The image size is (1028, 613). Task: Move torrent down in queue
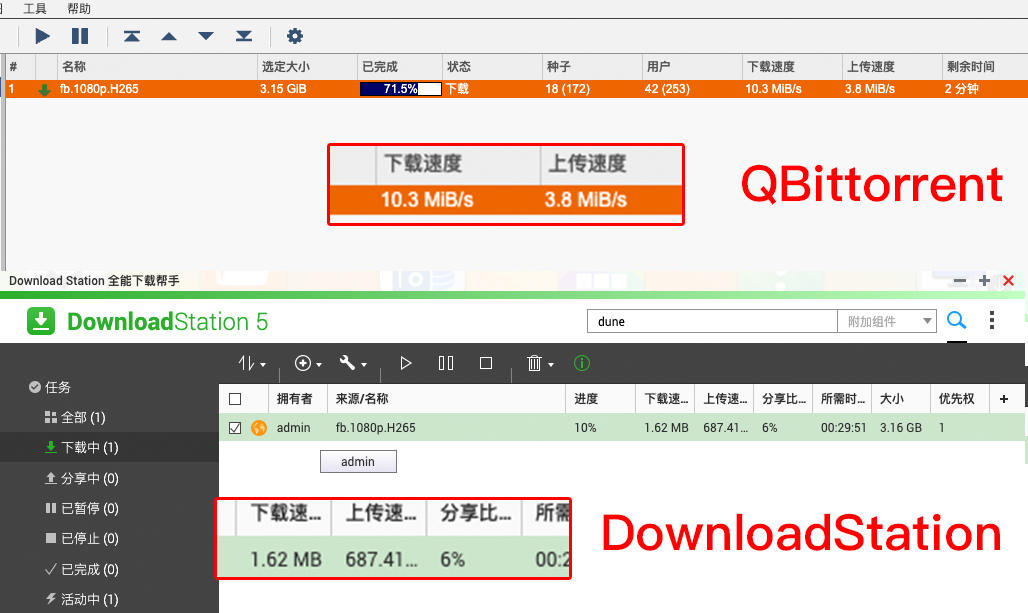point(206,36)
